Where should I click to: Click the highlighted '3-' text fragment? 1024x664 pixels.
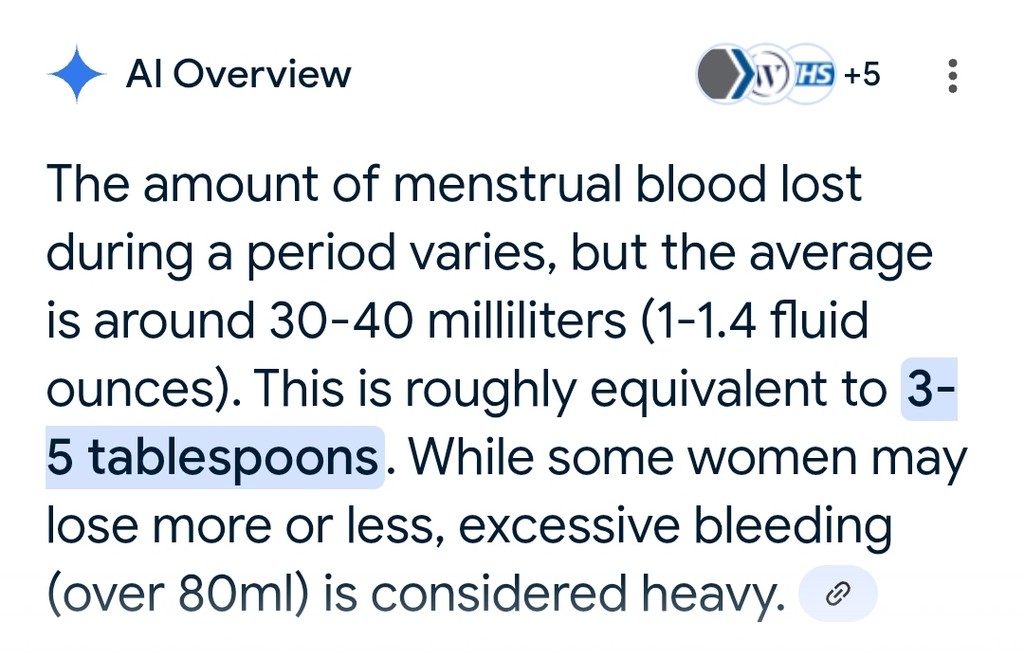[930, 388]
